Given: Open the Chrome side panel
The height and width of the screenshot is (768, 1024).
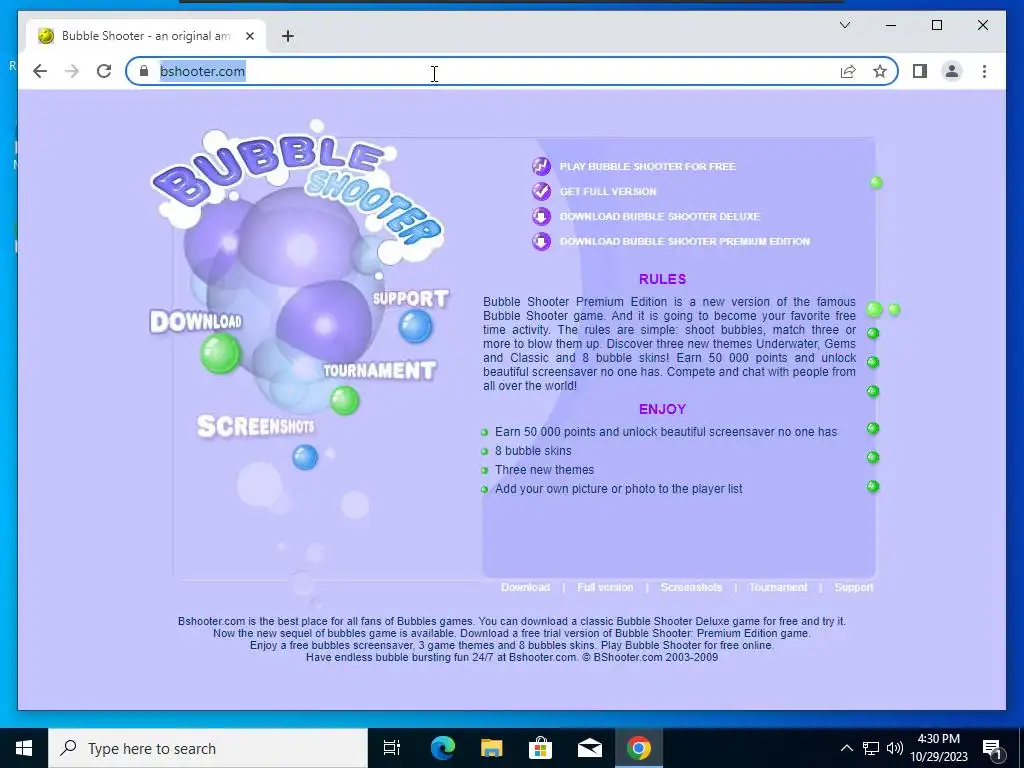Looking at the screenshot, I should 920,71.
